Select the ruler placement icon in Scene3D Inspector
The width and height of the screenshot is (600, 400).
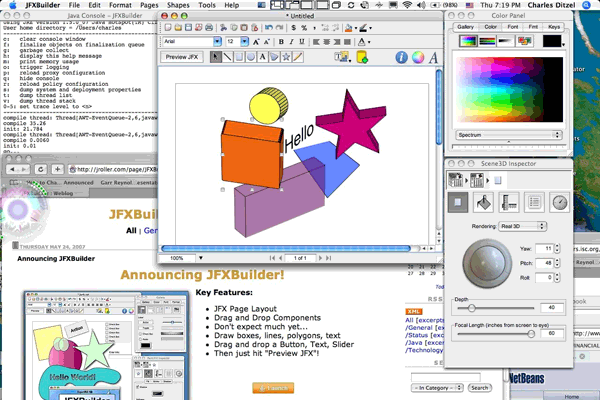(509, 202)
